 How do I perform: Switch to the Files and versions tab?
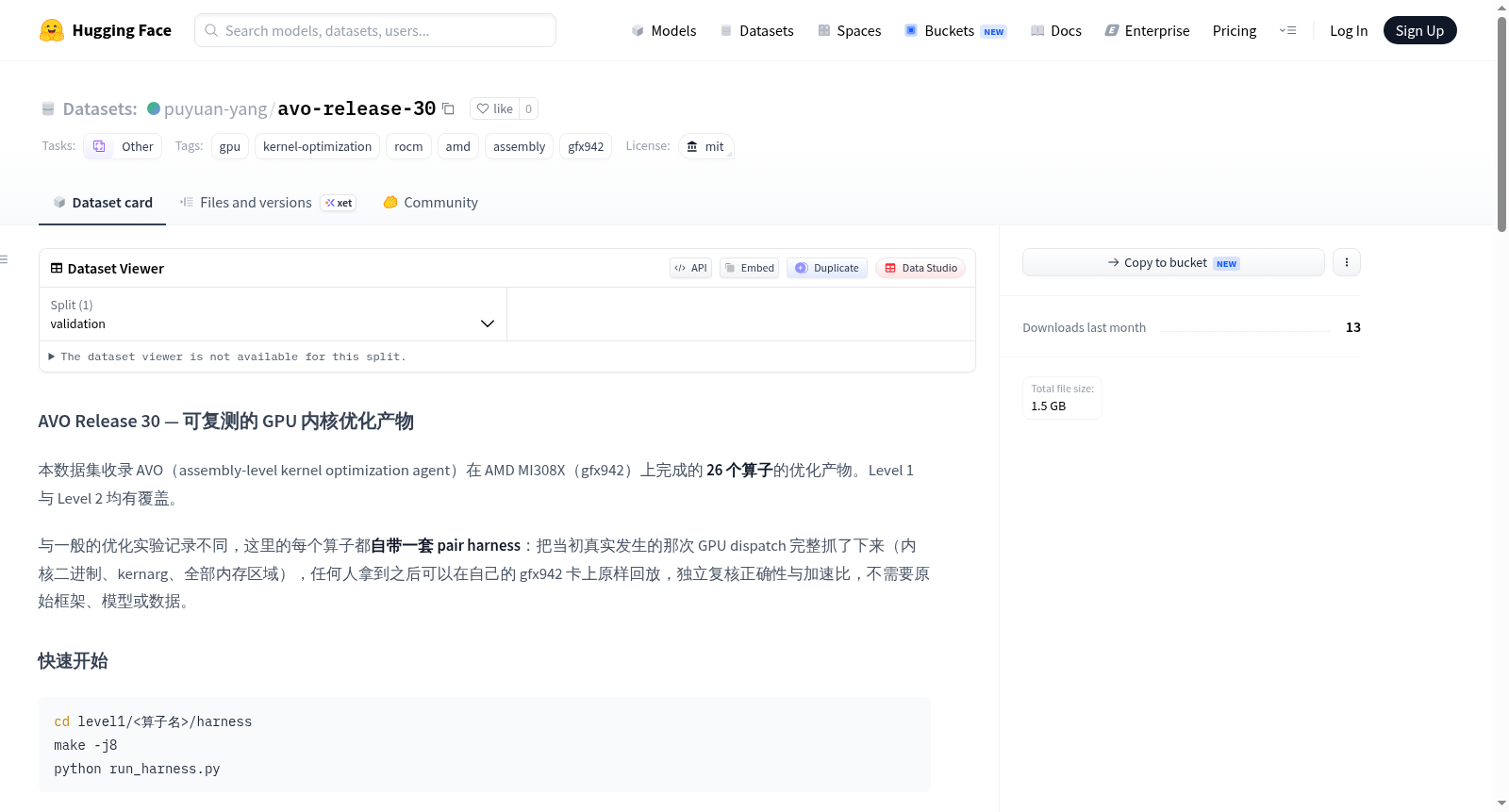(268, 203)
